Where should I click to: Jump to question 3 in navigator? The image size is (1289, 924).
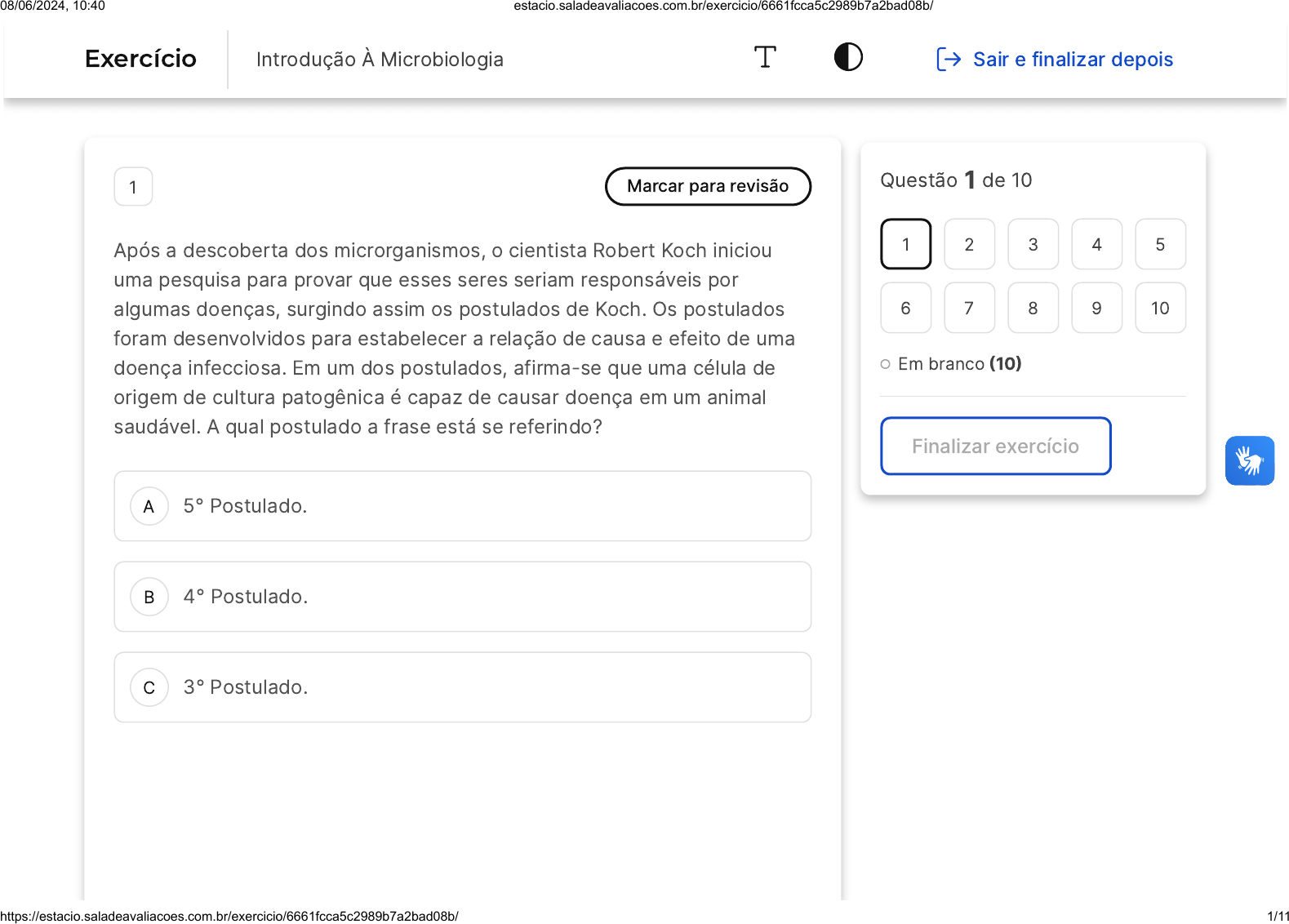[x=1033, y=244]
